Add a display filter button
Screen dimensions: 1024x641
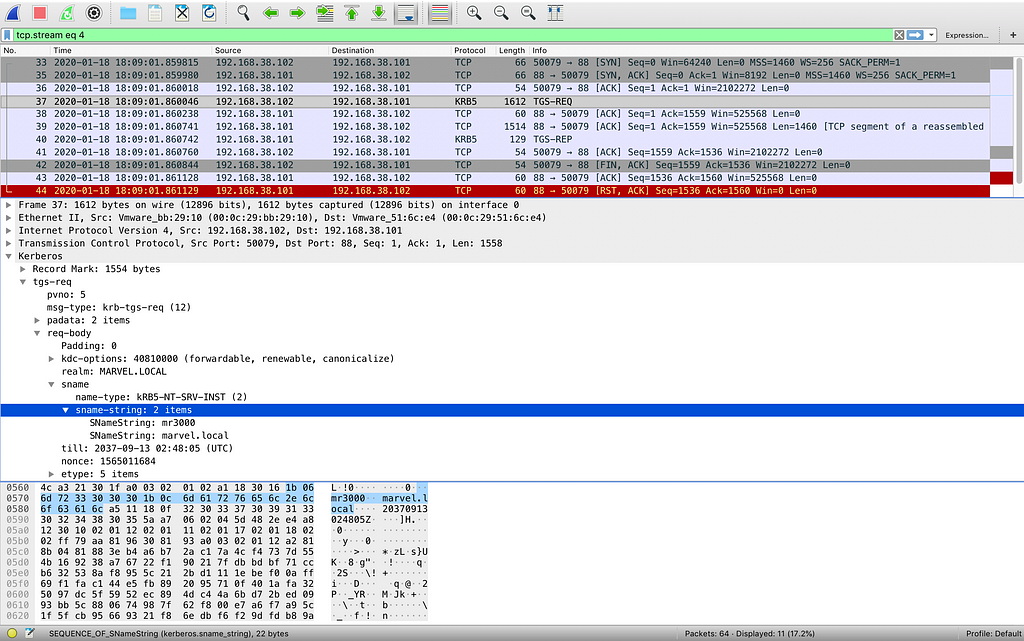[1013, 35]
